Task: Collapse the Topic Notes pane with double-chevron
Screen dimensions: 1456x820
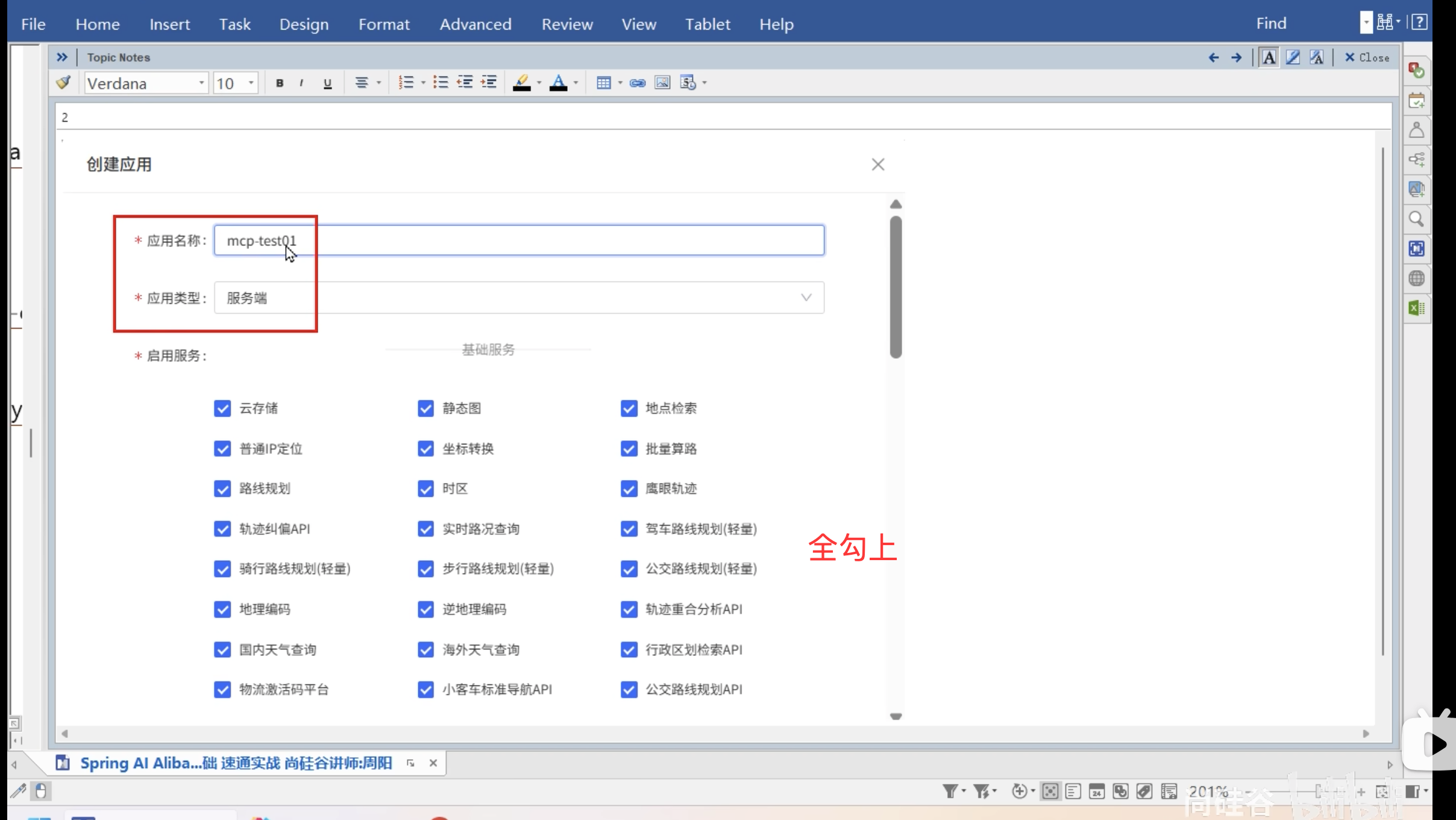Action: click(x=61, y=57)
